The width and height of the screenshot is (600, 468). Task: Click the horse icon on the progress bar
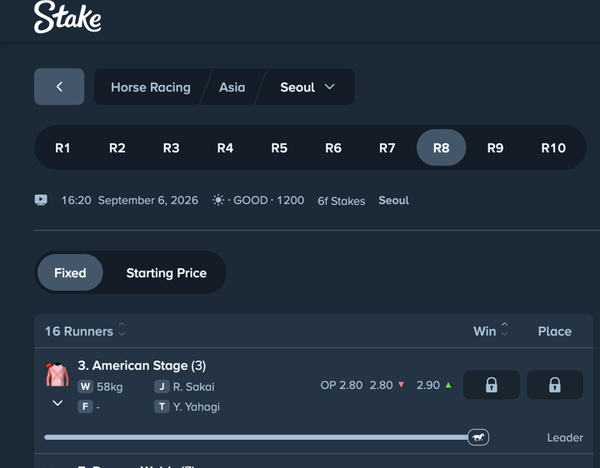point(478,437)
